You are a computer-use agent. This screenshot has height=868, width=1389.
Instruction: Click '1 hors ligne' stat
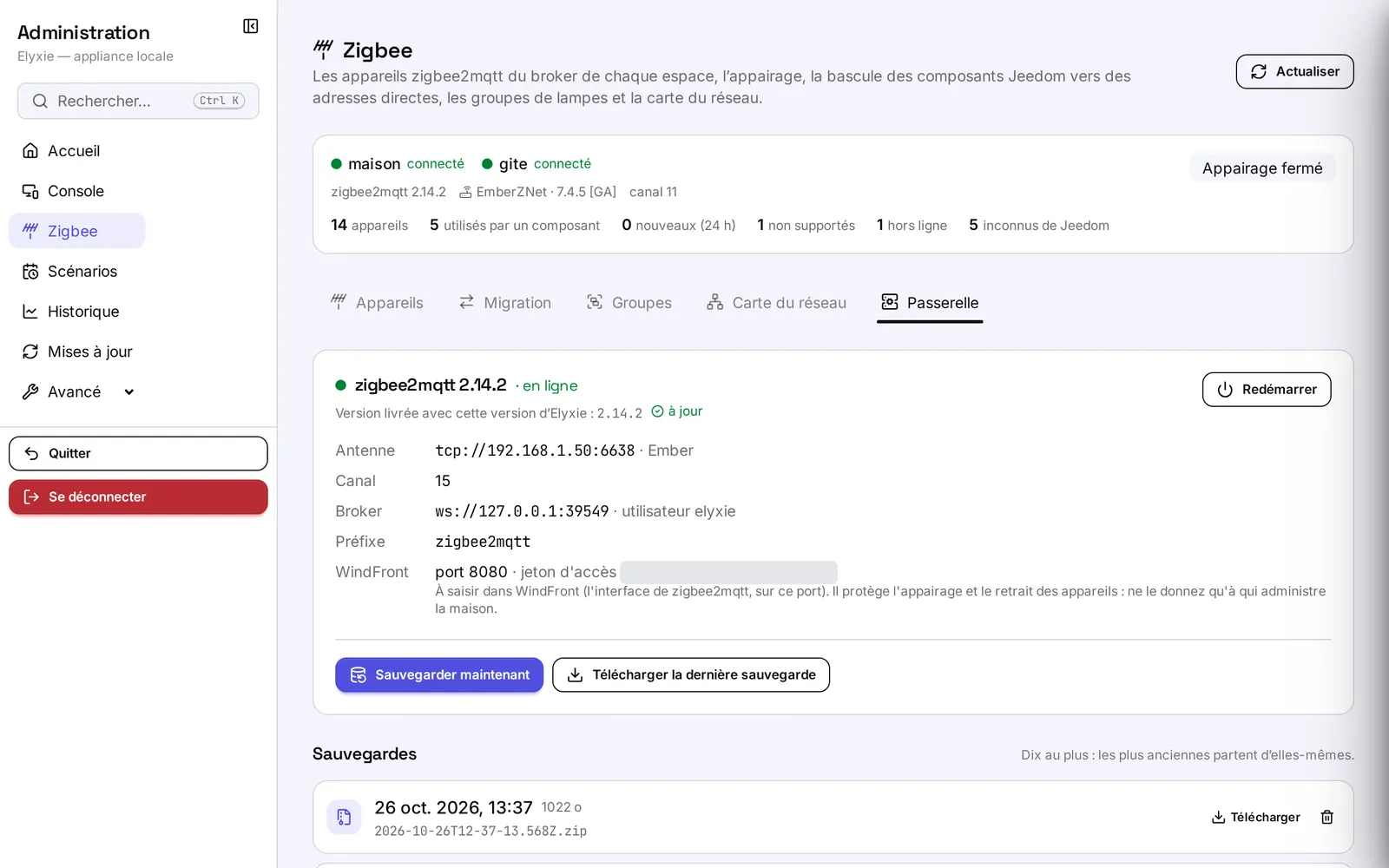coord(912,225)
